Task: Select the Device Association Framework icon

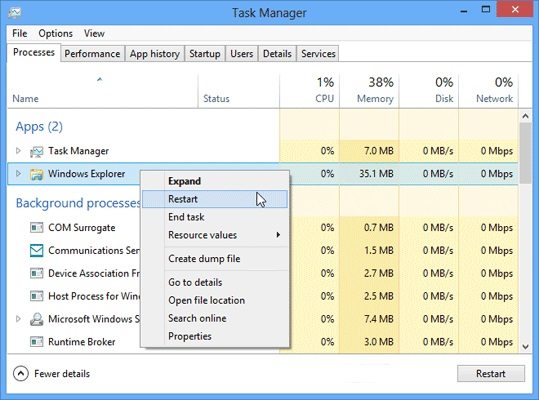Action: (x=36, y=274)
